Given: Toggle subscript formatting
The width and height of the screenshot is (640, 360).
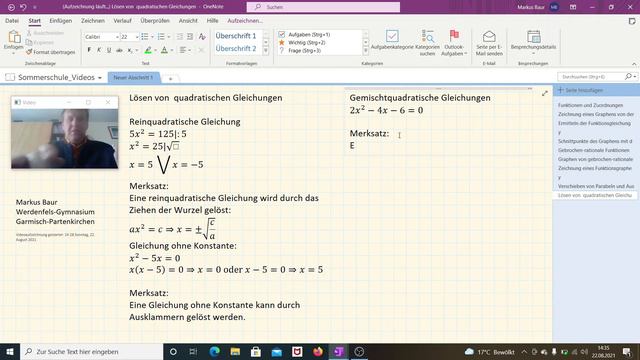Looking at the screenshot, I should [x=130, y=50].
